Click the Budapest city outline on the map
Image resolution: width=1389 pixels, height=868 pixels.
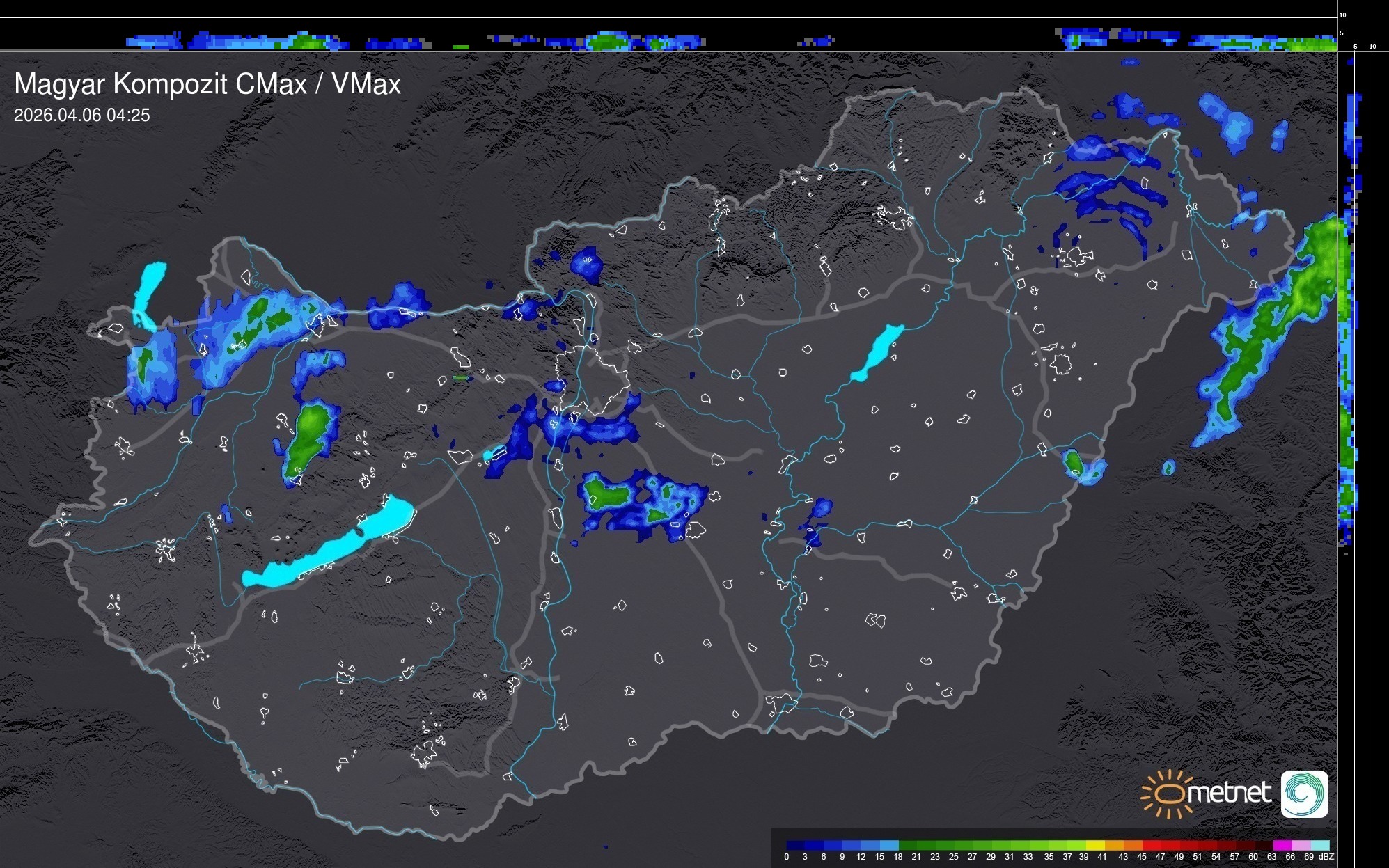pyautogui.click(x=592, y=379)
